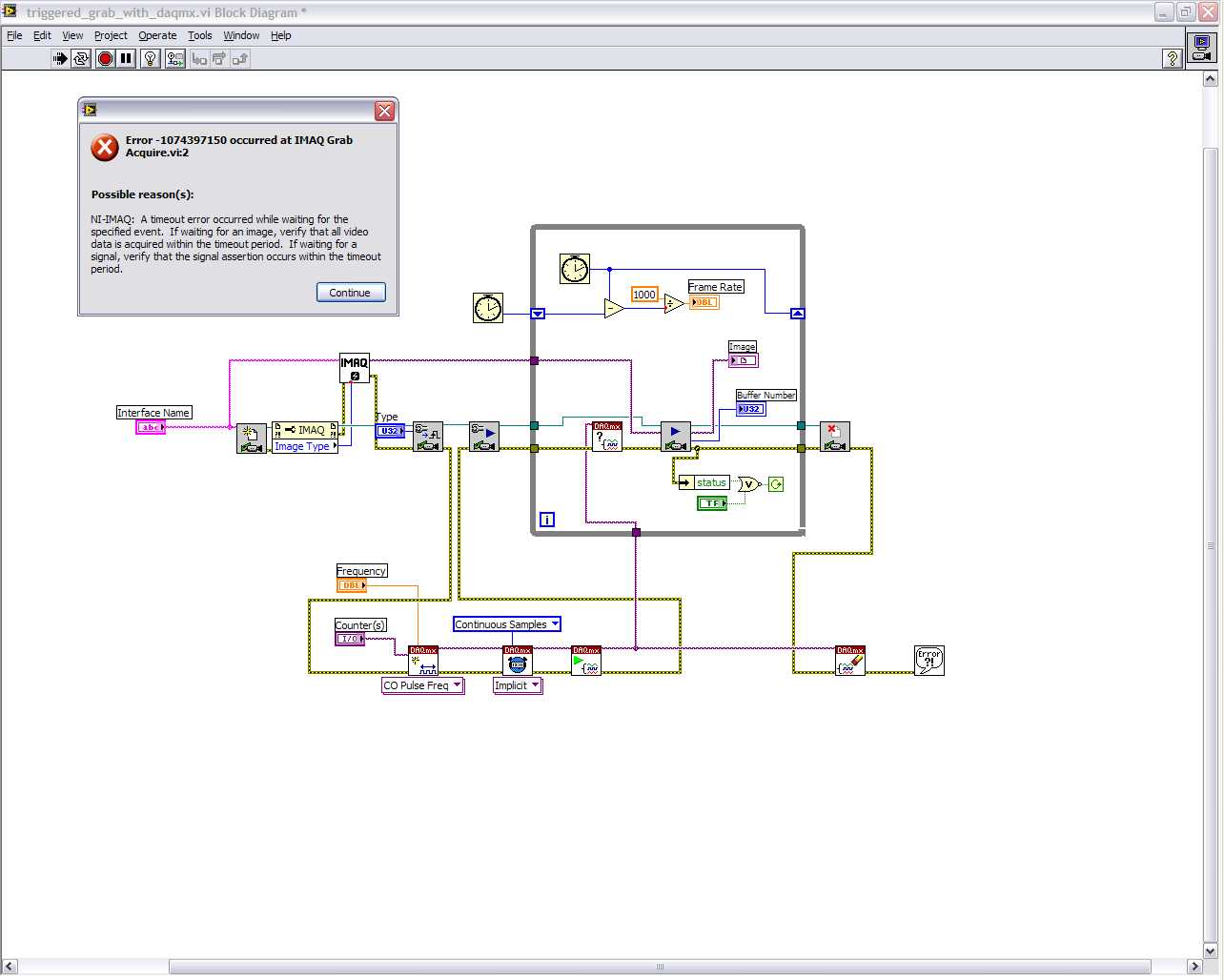Select the IMAQ Close node
This screenshot has width=1224, height=980.
tap(835, 437)
